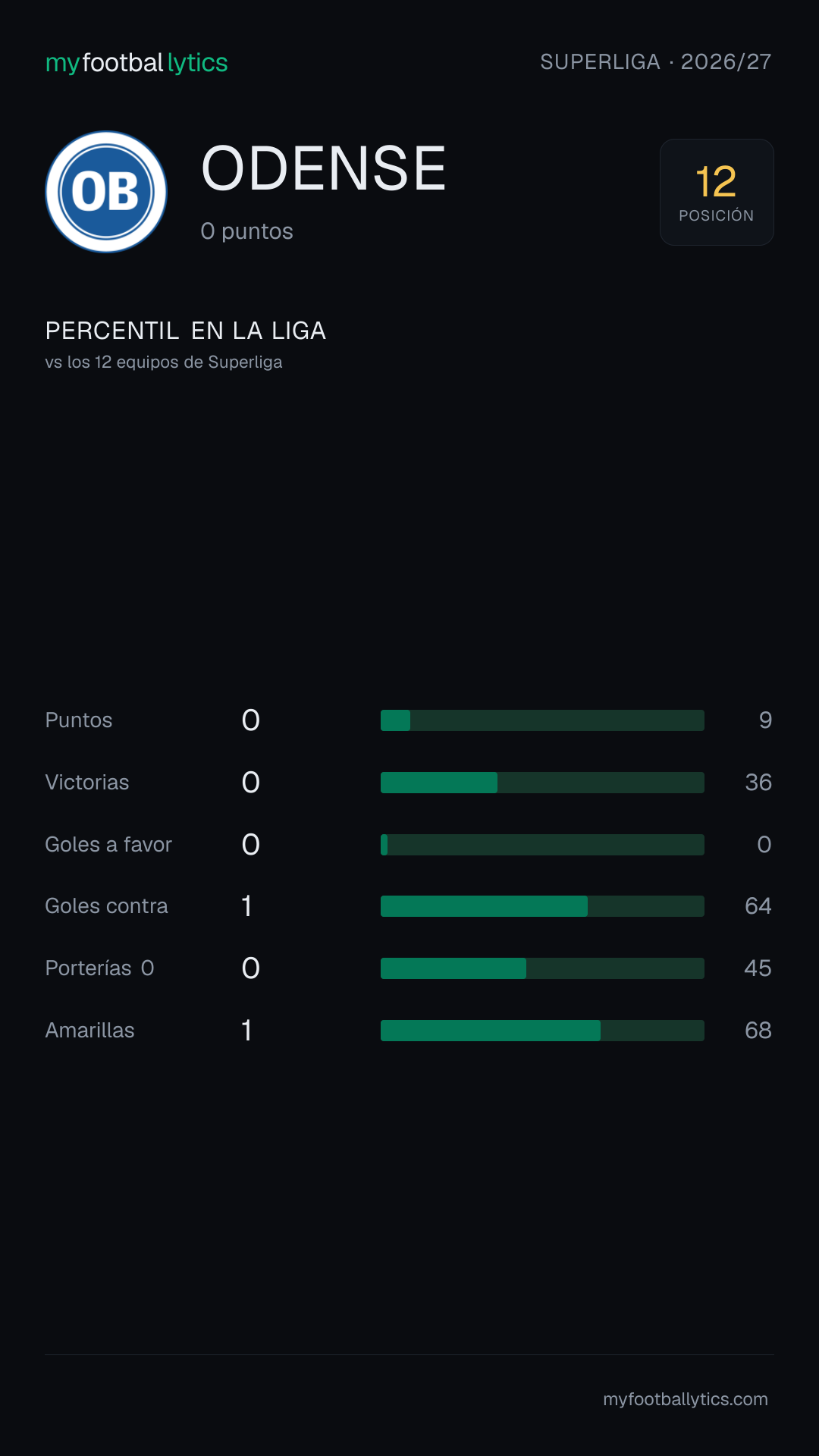The image size is (819, 1456).
Task: Open the myfootballytics logo
Action: (x=136, y=62)
